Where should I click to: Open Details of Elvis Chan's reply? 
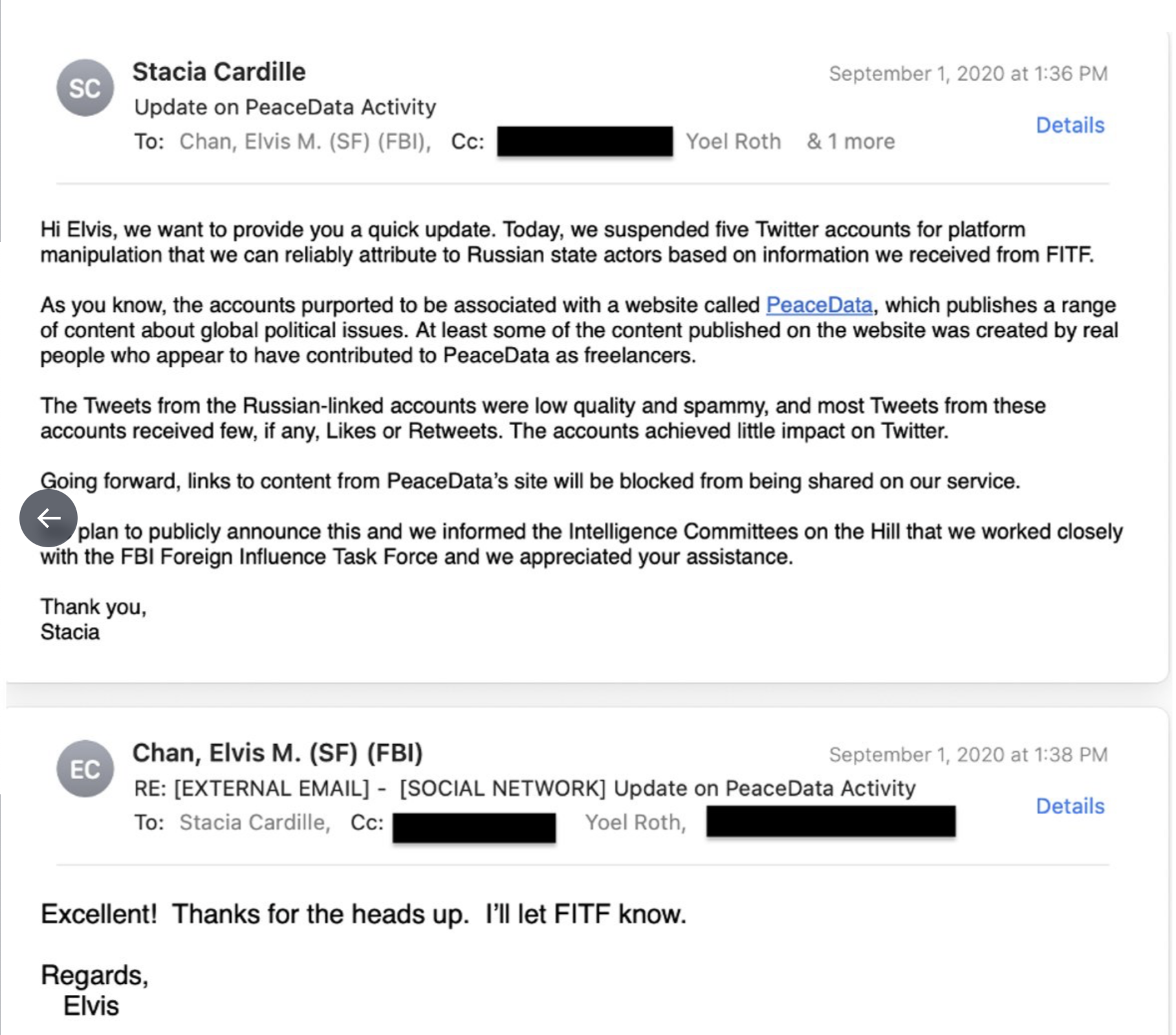(x=1070, y=806)
